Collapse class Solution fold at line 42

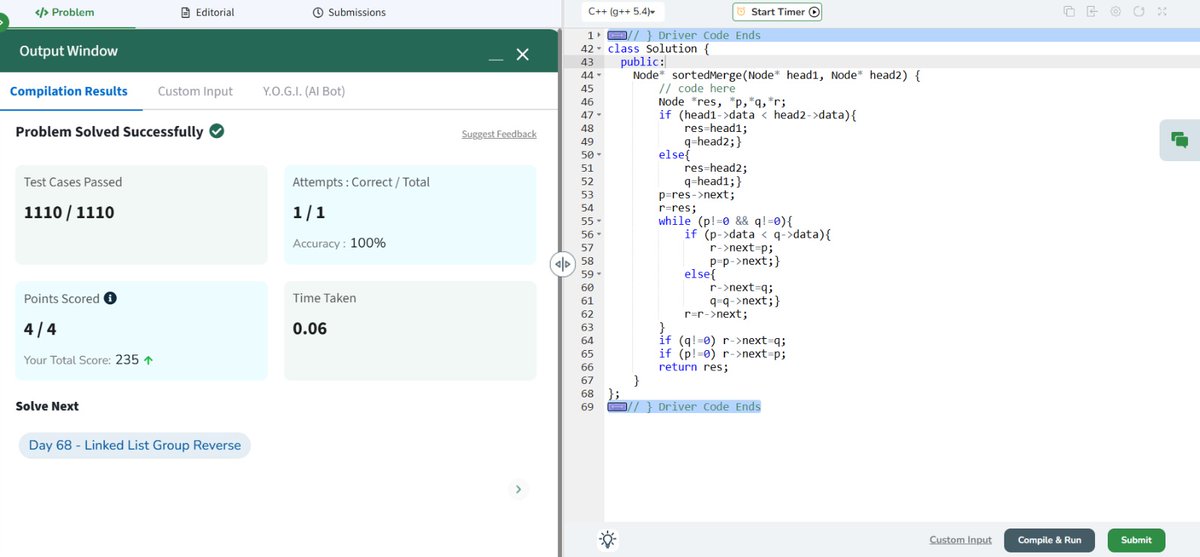point(599,49)
